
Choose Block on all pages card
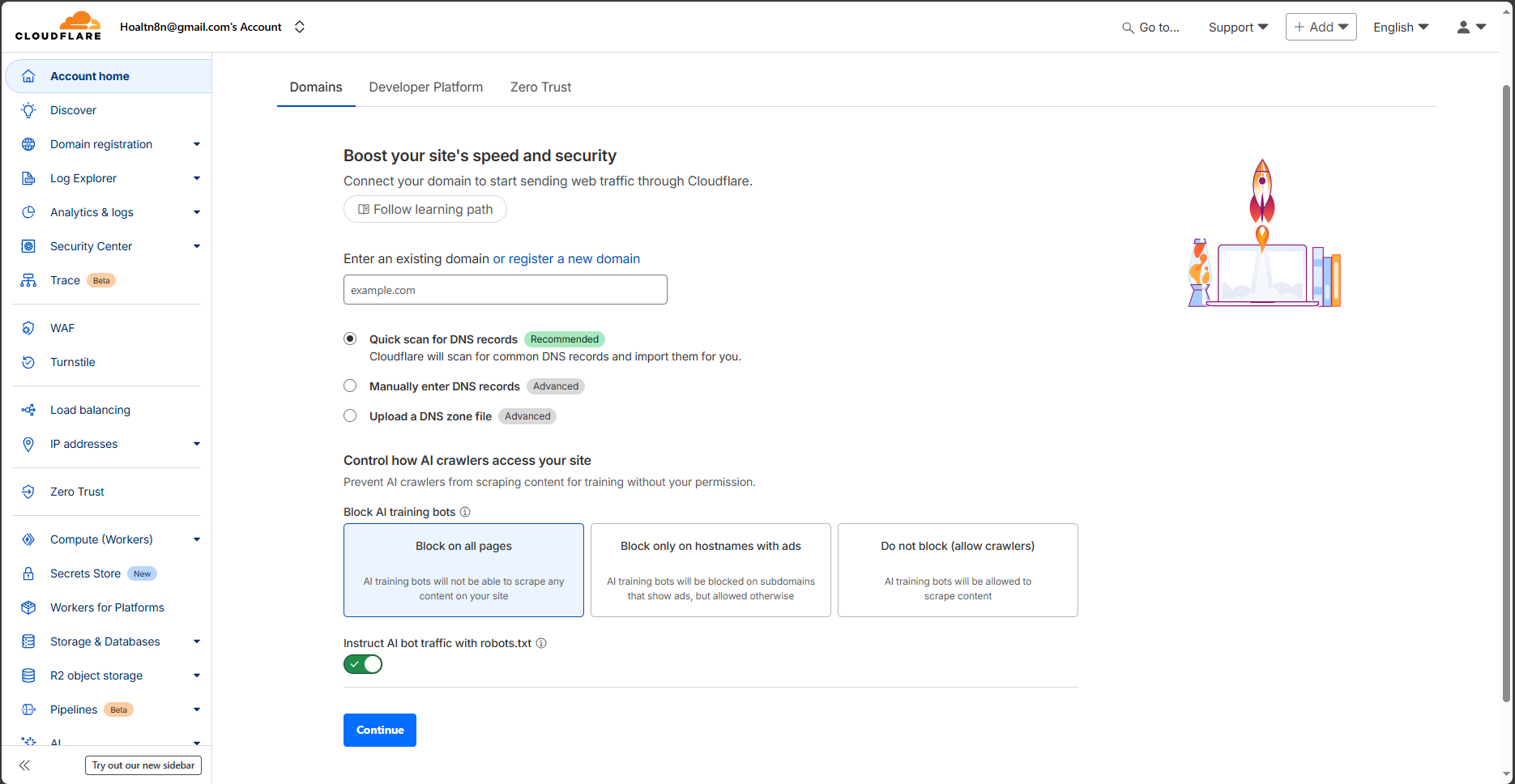click(x=463, y=570)
